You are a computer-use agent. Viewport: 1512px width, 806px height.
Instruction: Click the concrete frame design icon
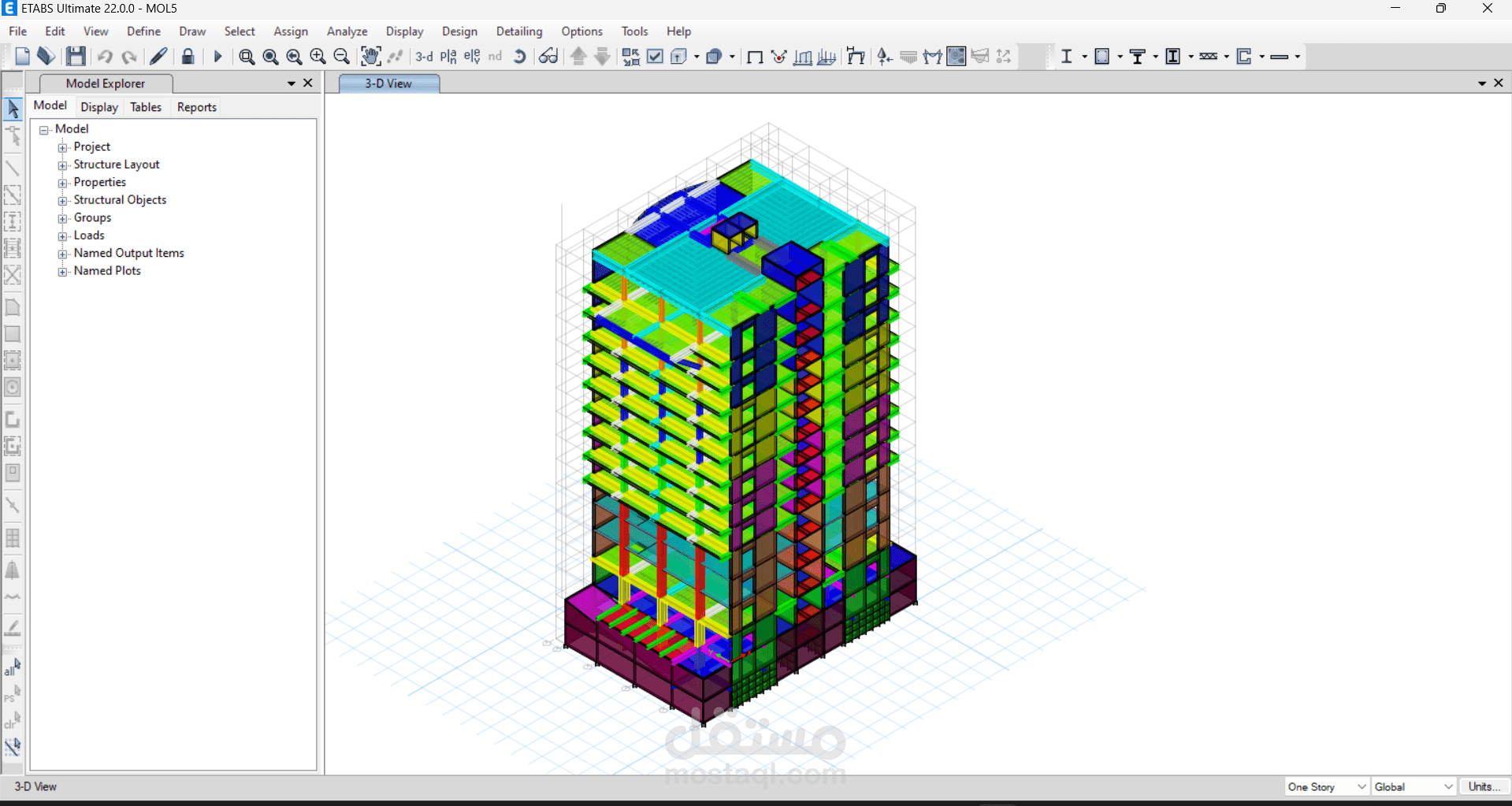pyautogui.click(x=1102, y=56)
